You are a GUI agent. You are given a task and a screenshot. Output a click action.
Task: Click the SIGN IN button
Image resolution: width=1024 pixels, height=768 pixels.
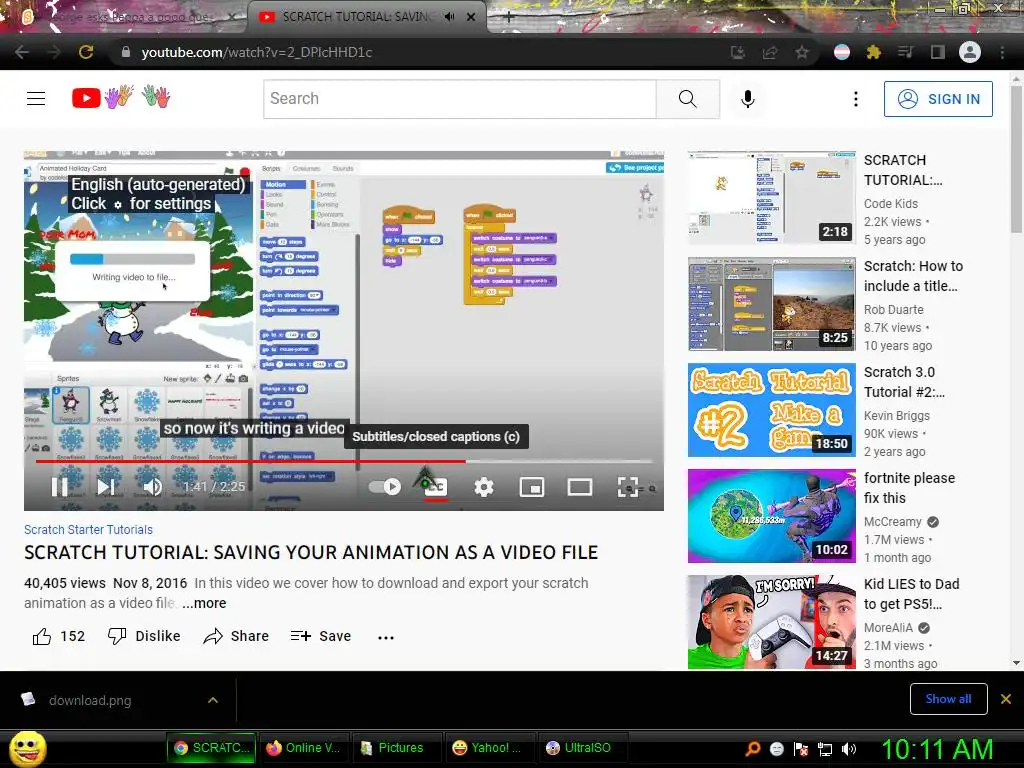(x=938, y=99)
